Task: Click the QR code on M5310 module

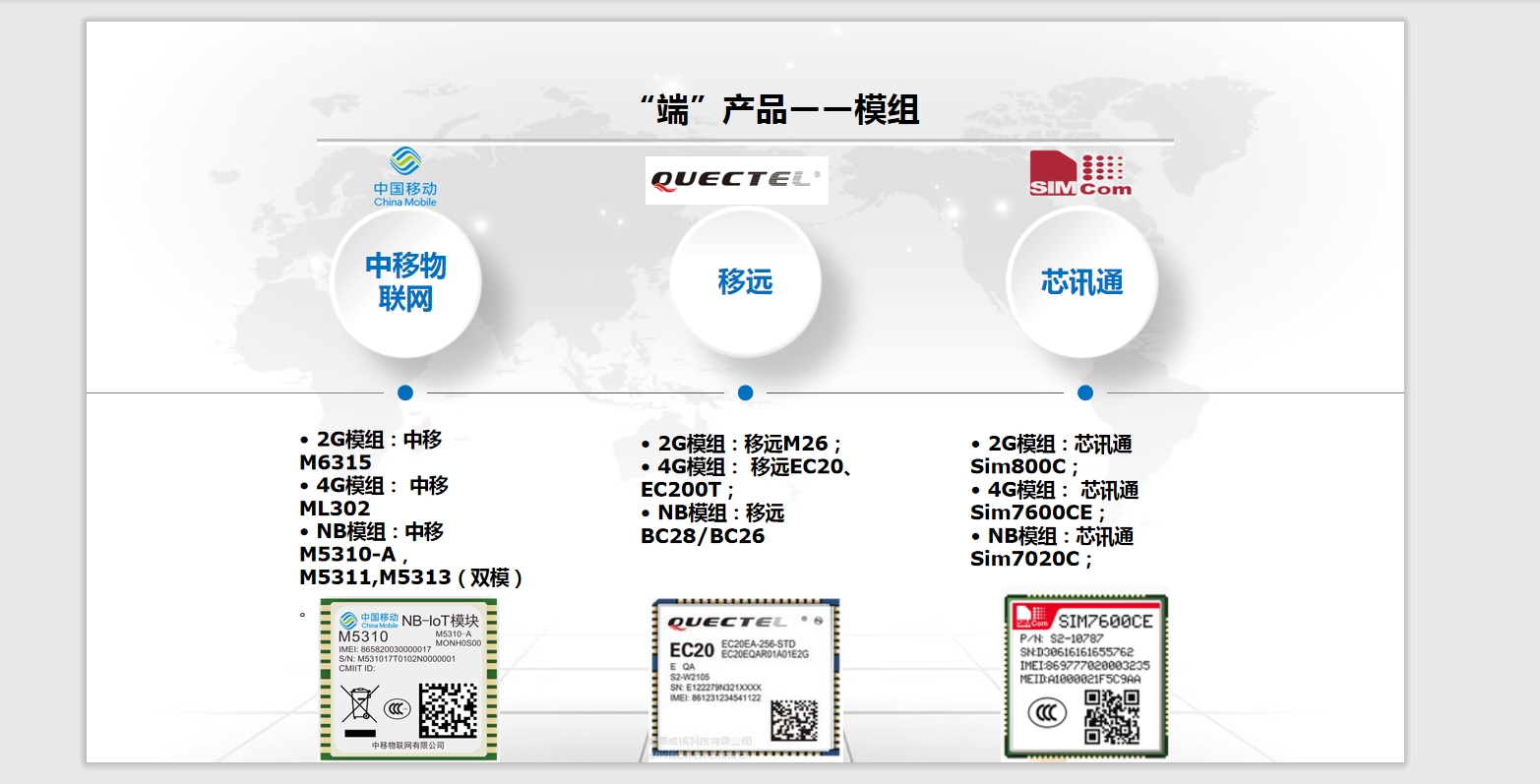Action: 448,710
